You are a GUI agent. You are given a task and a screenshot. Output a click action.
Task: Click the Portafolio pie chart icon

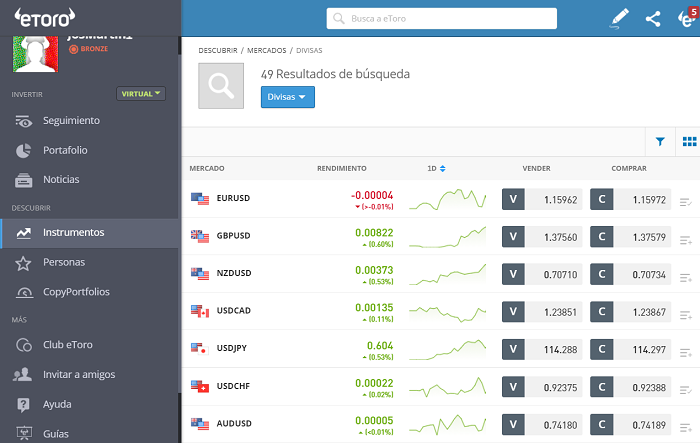point(24,151)
